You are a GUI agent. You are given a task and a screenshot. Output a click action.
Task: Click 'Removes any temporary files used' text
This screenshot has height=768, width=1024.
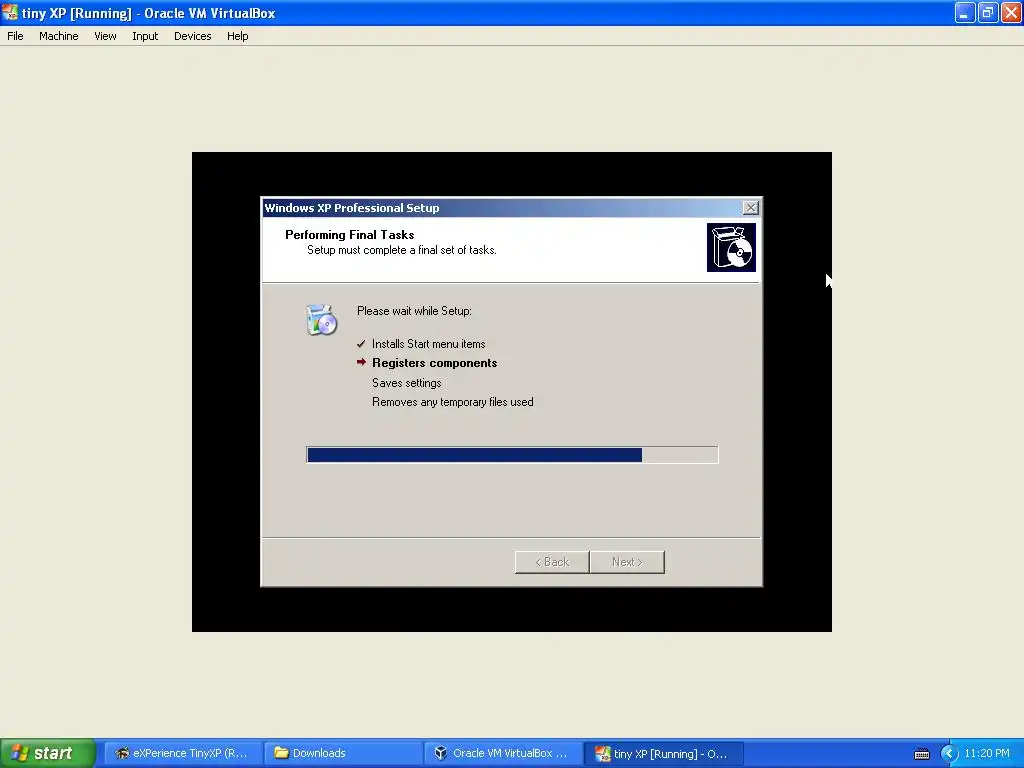click(453, 402)
